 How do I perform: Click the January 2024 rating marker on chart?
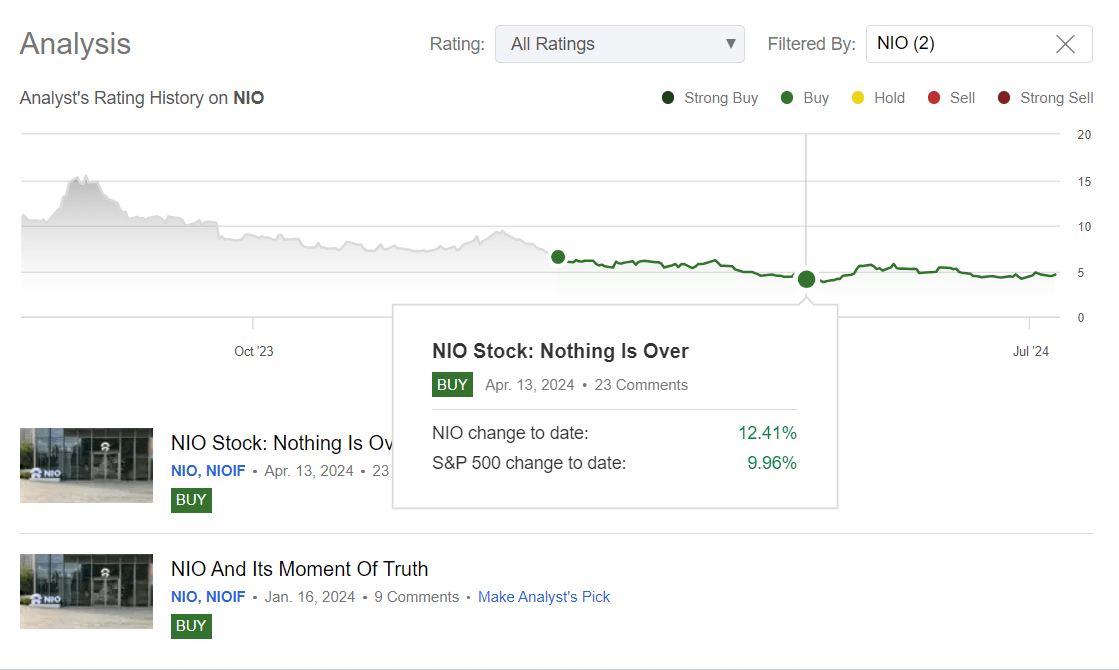(x=558, y=257)
